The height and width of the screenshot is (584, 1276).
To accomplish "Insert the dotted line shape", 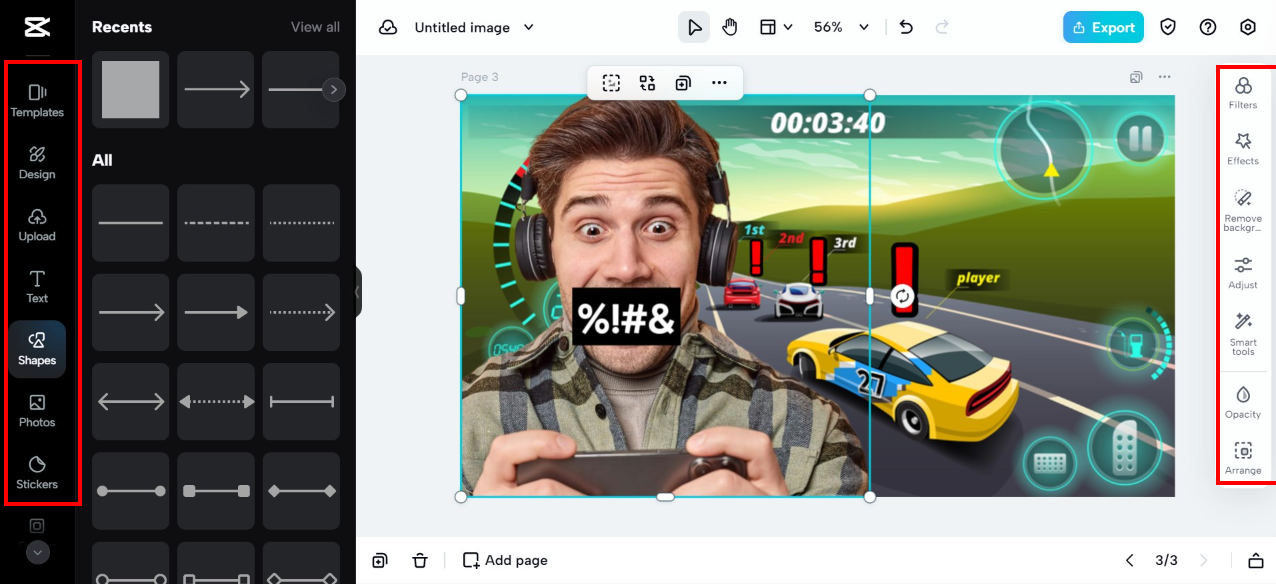I will coord(301,222).
